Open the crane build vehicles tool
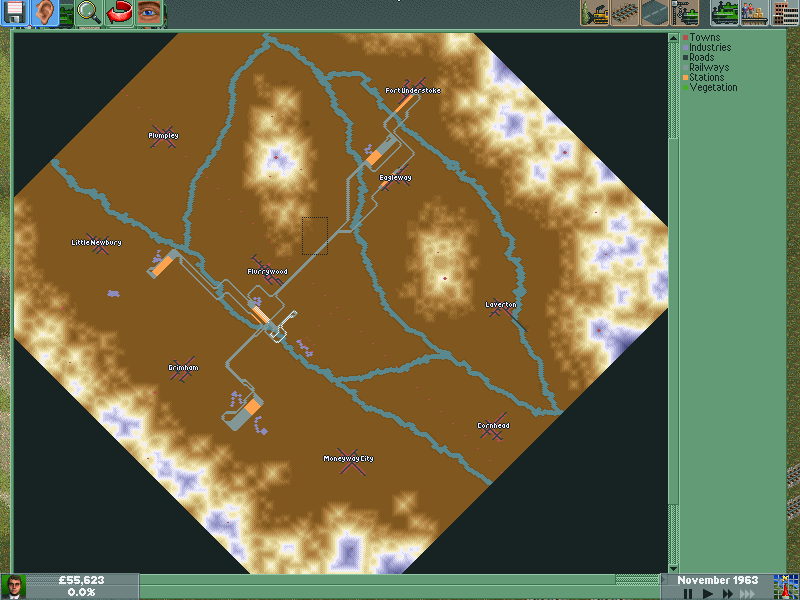This screenshot has height=600, width=800. (x=685, y=13)
